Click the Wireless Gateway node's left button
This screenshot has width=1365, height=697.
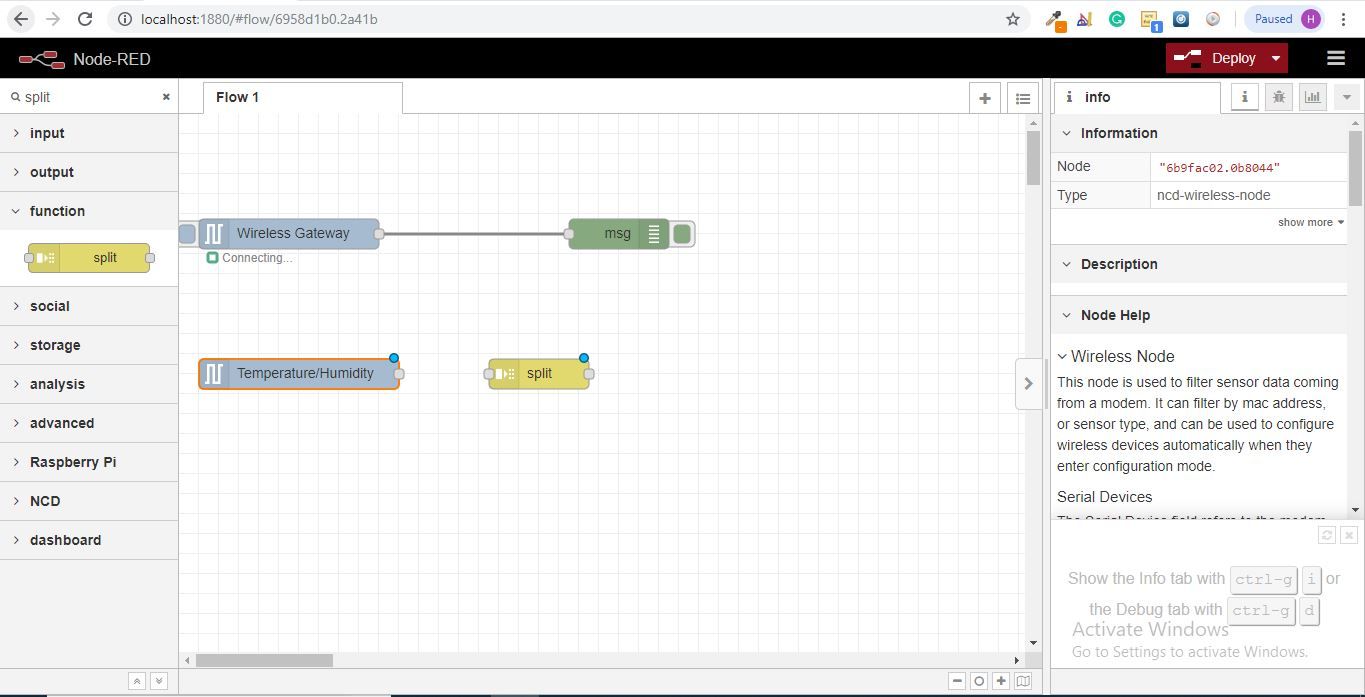187,234
